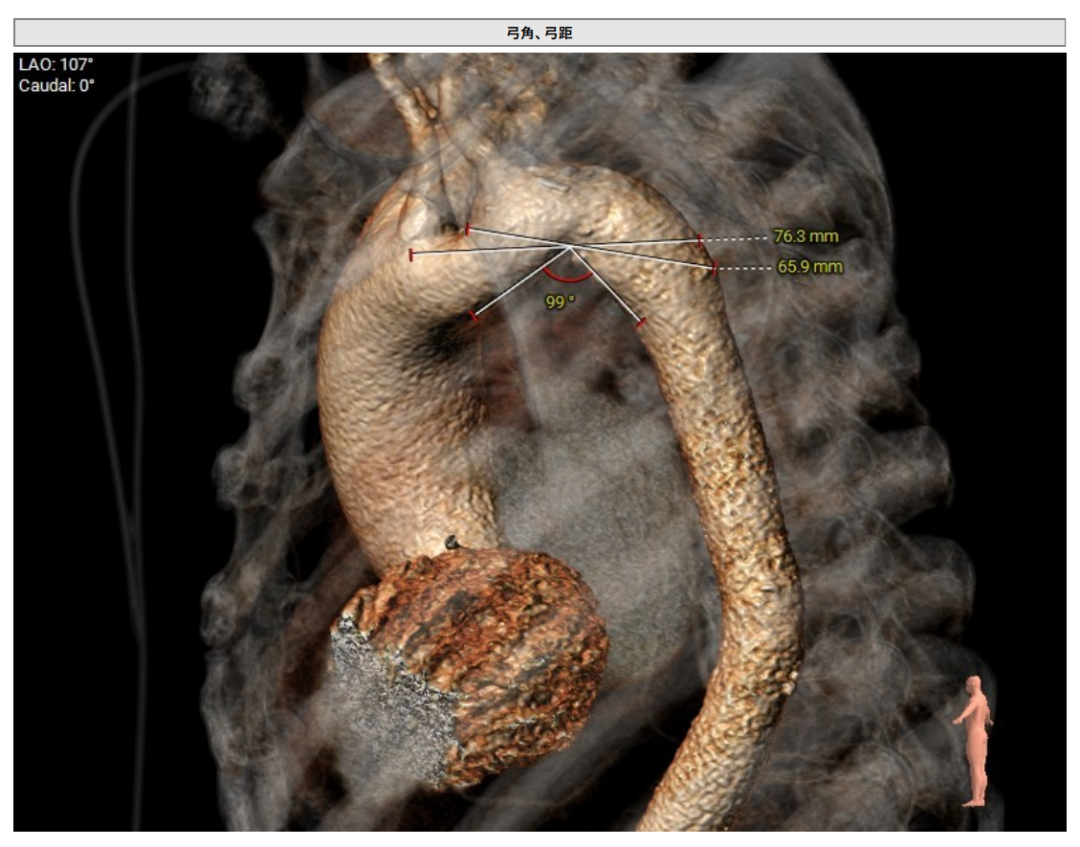The width and height of the screenshot is (1080, 847).
Task: Click the 弓角、弓距 title bar
Action: click(539, 33)
